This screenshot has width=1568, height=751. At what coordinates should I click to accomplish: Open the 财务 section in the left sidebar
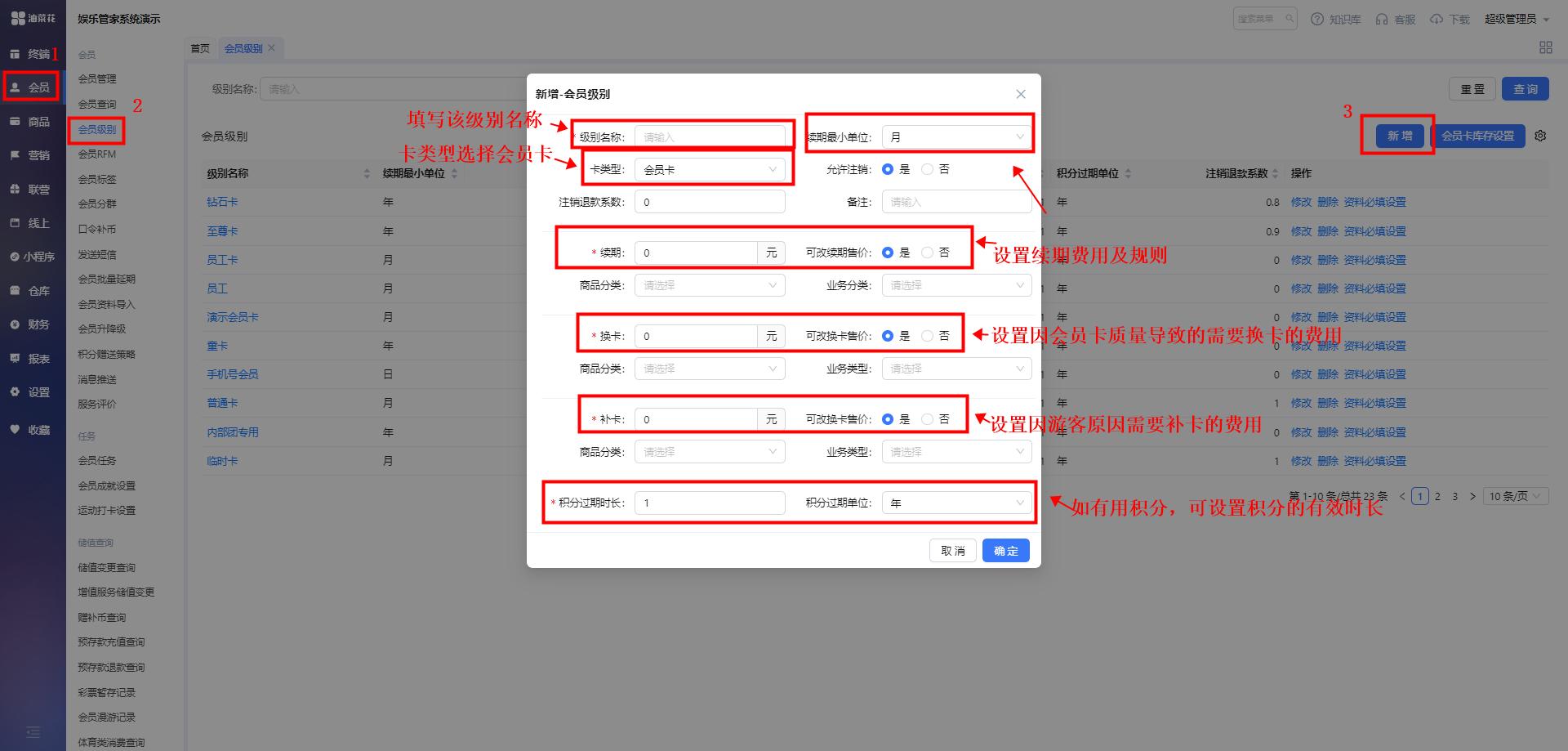pos(31,324)
